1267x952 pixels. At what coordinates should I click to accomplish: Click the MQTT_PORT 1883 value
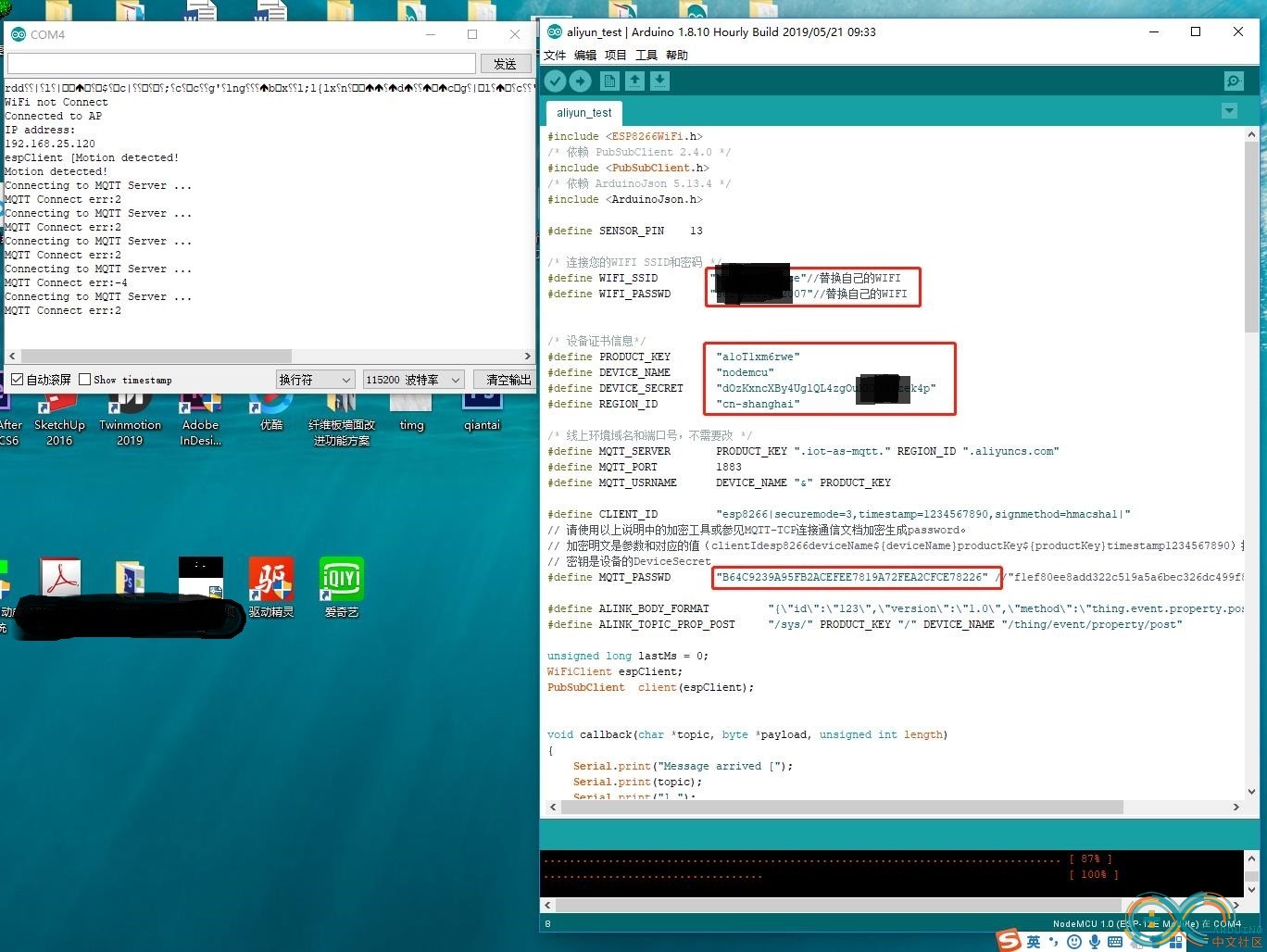pyautogui.click(x=729, y=467)
